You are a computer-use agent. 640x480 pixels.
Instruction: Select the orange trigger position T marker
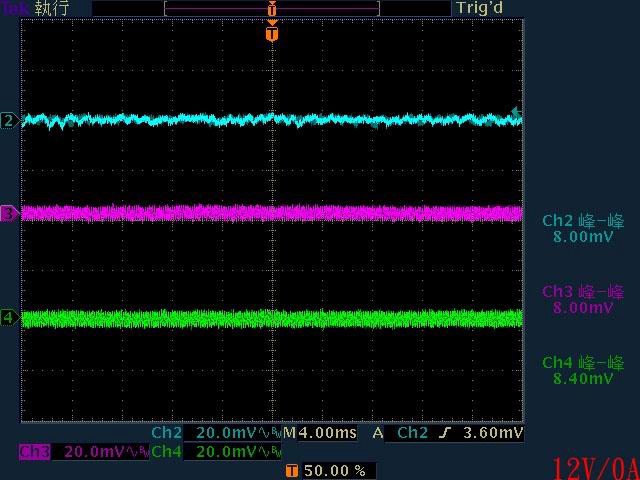[x=271, y=34]
